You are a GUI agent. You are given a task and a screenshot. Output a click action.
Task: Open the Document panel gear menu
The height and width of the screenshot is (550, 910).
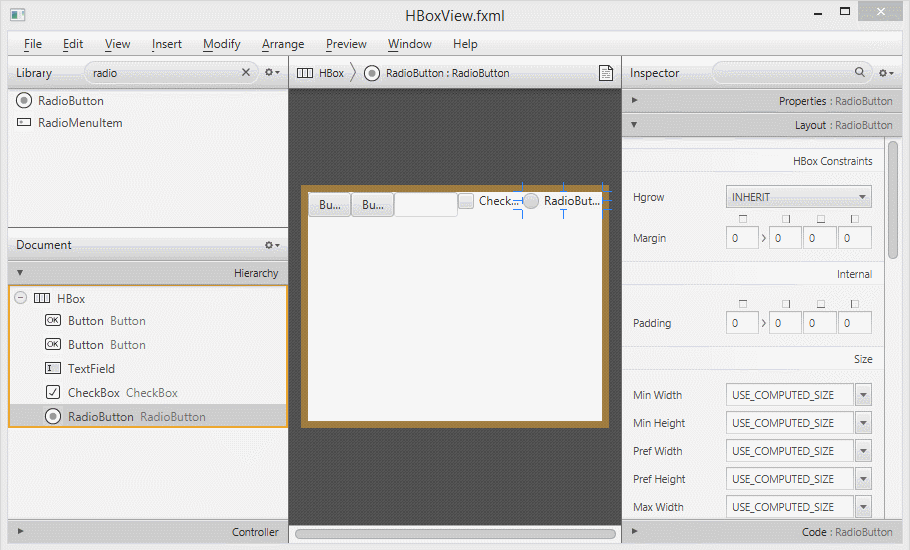[272, 245]
